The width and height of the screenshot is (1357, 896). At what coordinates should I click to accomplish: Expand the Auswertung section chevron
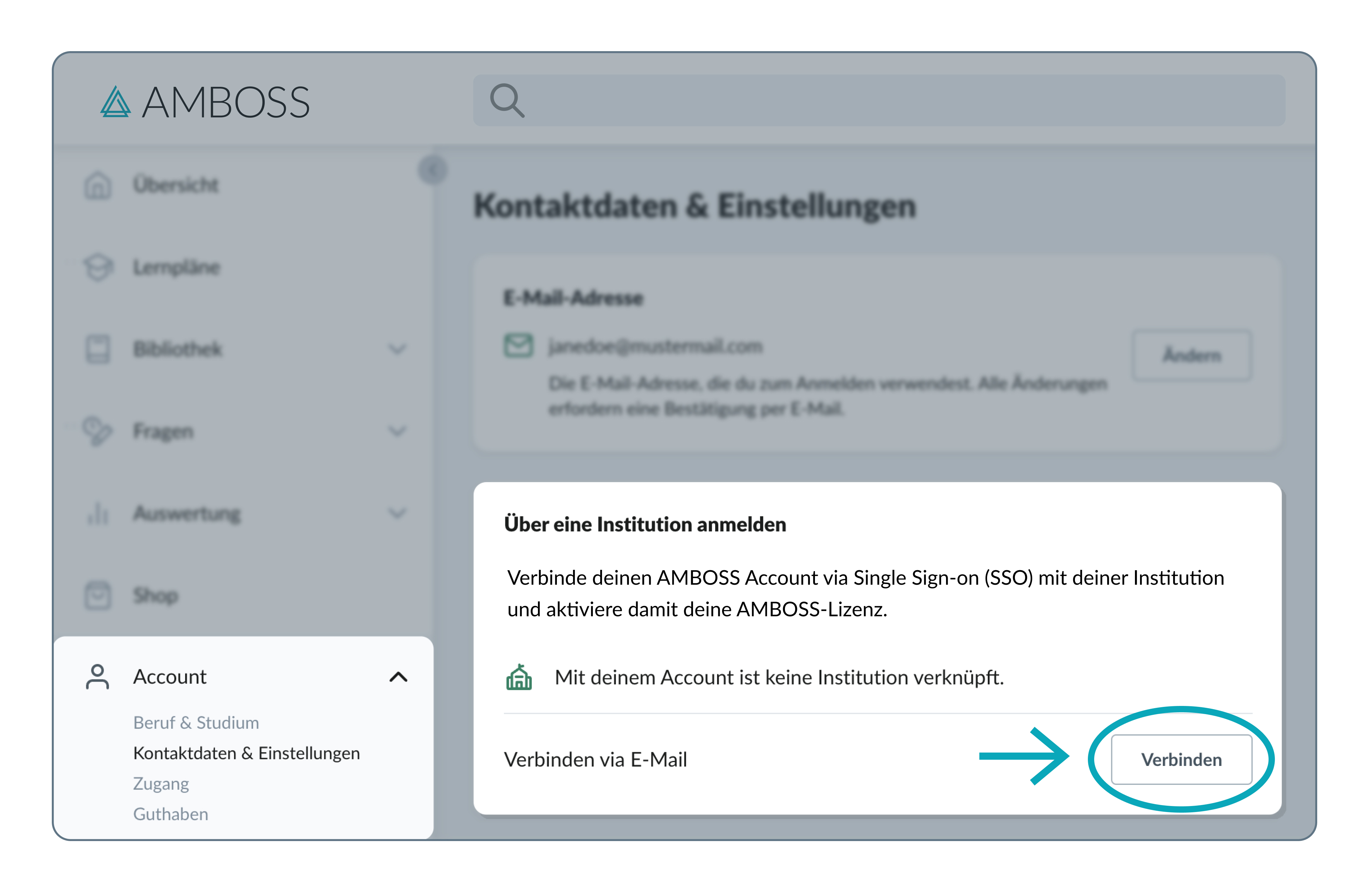pyautogui.click(x=397, y=513)
